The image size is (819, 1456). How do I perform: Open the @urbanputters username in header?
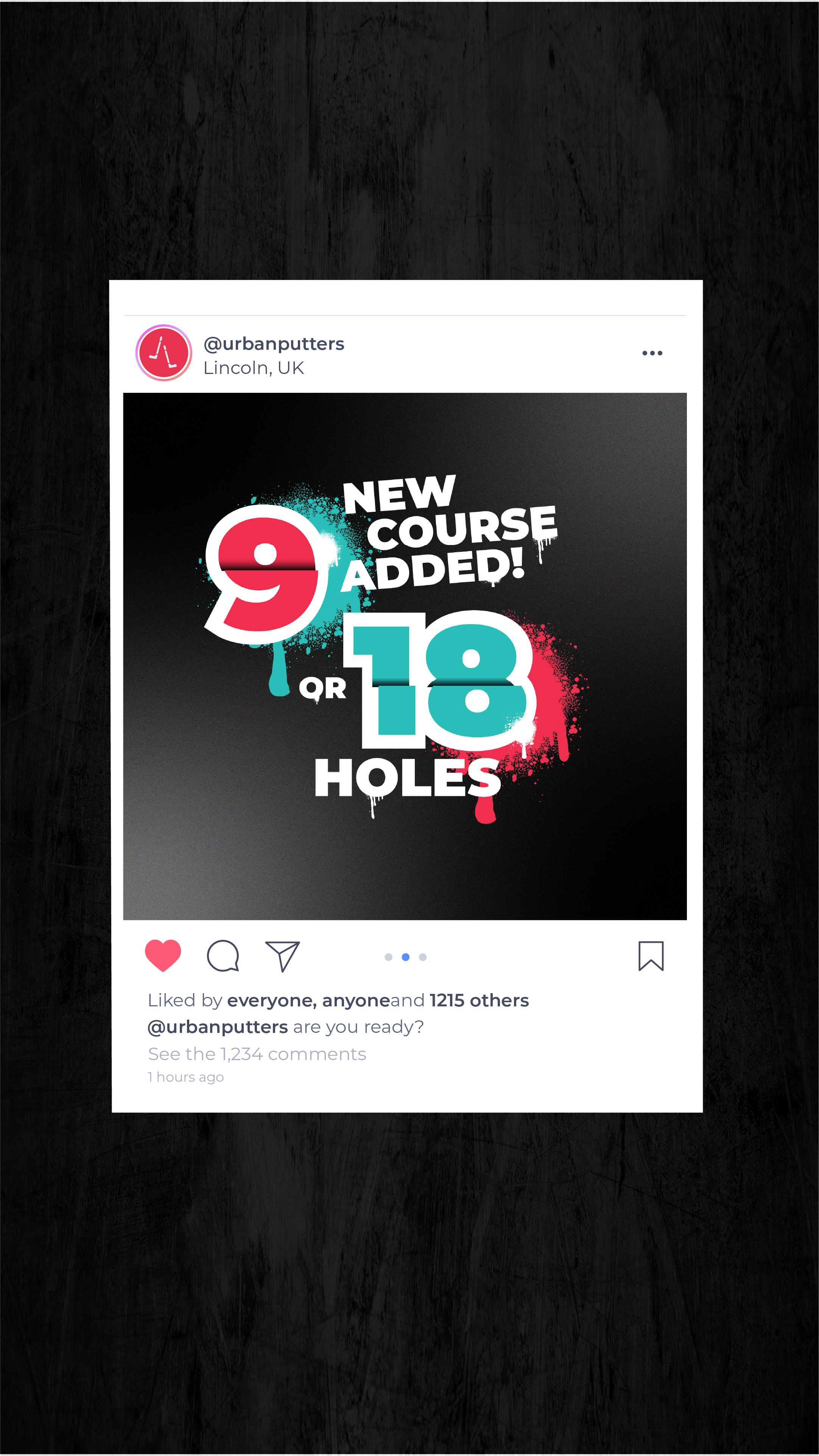pos(274,344)
